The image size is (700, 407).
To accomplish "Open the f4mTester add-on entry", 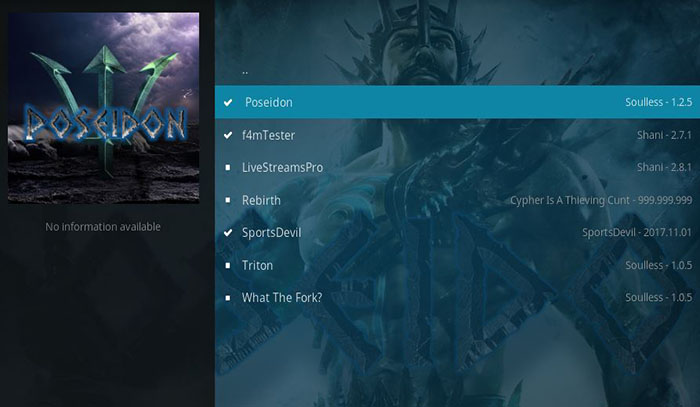I will tap(457, 135).
